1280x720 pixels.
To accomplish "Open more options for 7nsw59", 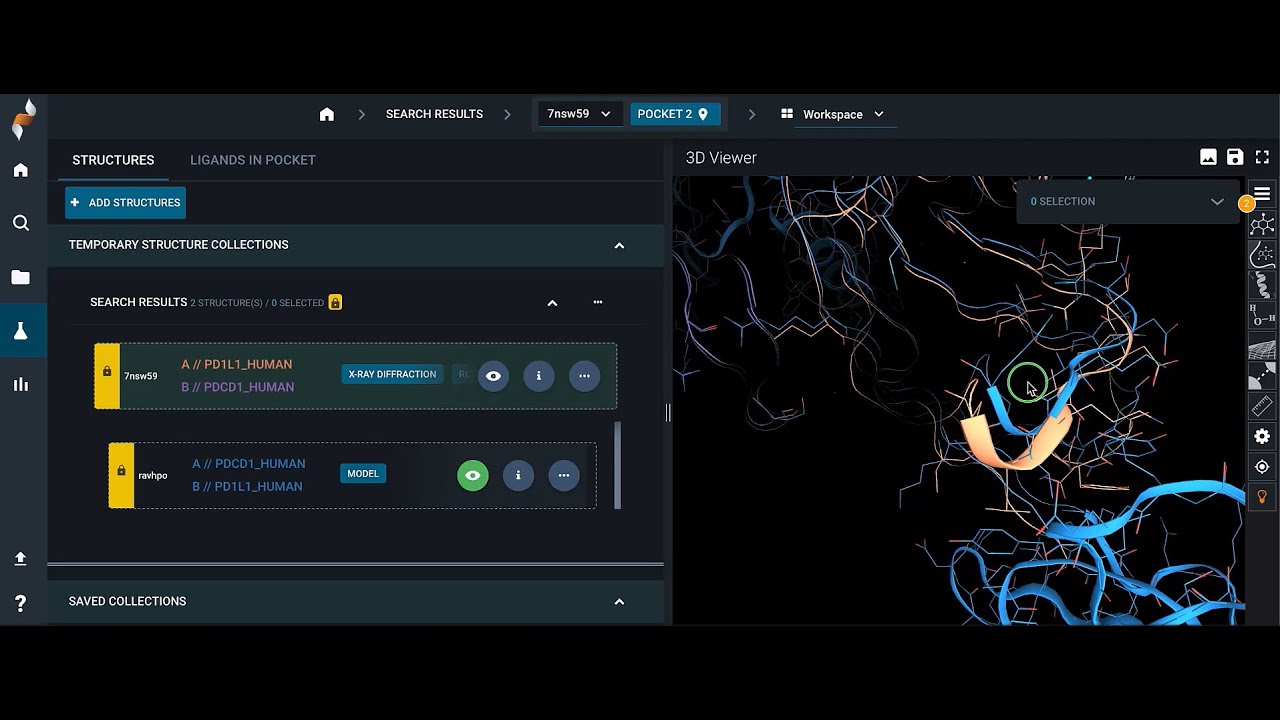I will point(584,376).
